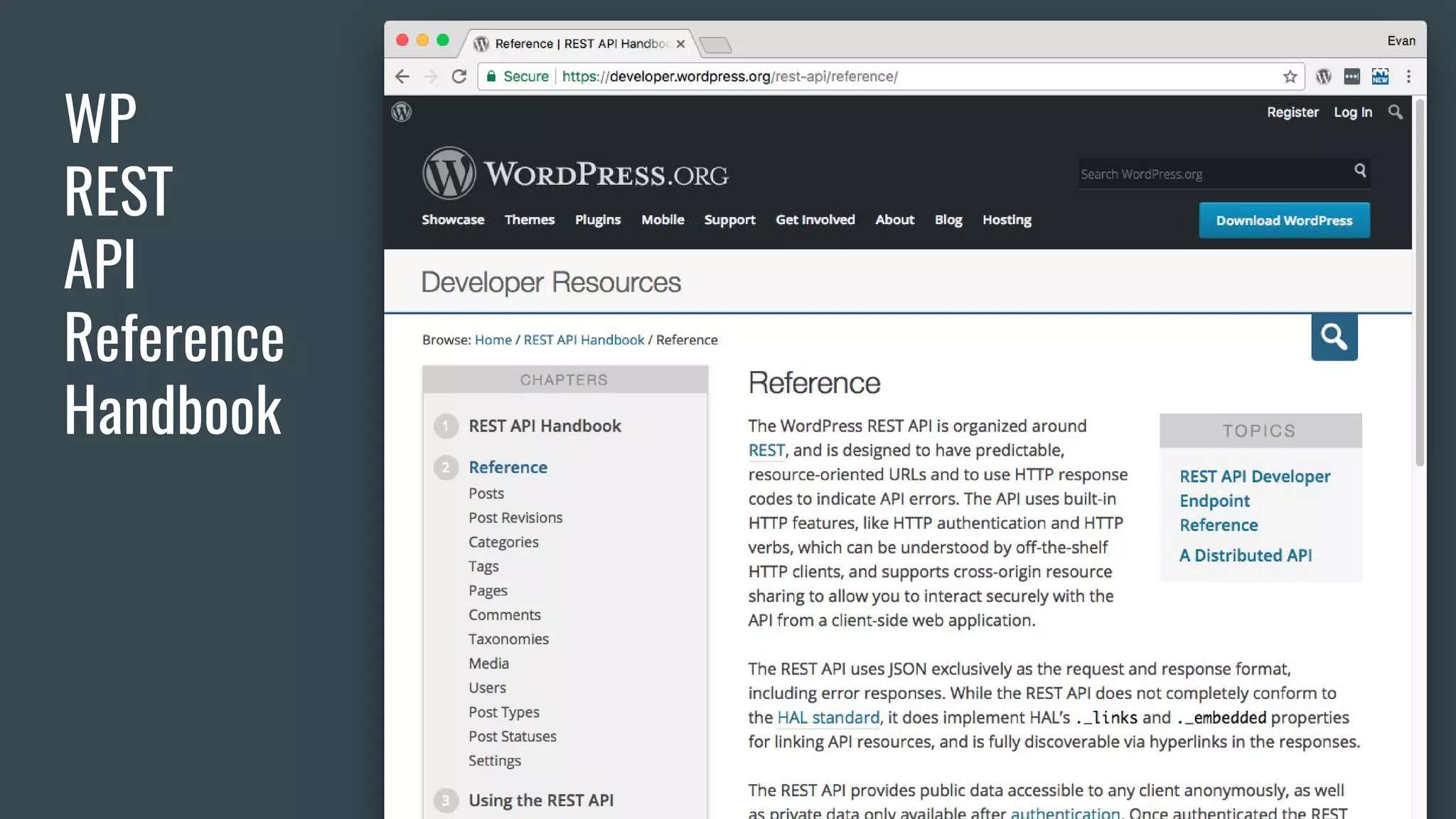Open the Plugins menu item
This screenshot has height=819, width=1456.
(x=598, y=220)
